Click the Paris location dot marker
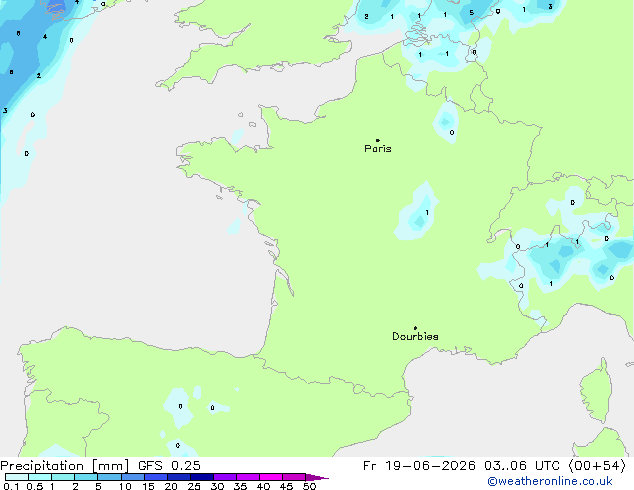Screen dimensions: 634x490 point(378,140)
